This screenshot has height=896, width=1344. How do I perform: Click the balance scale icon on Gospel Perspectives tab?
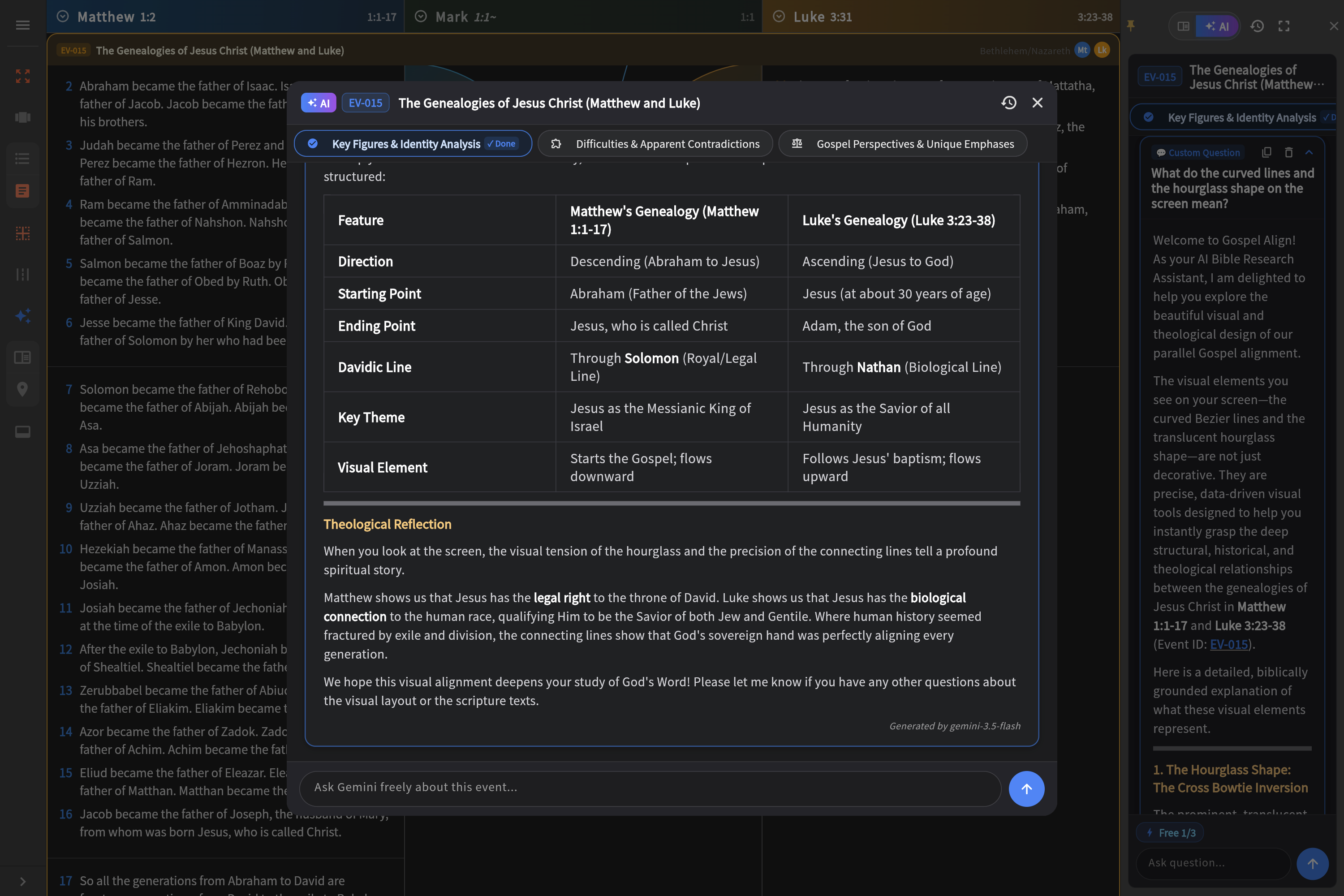[x=797, y=143]
